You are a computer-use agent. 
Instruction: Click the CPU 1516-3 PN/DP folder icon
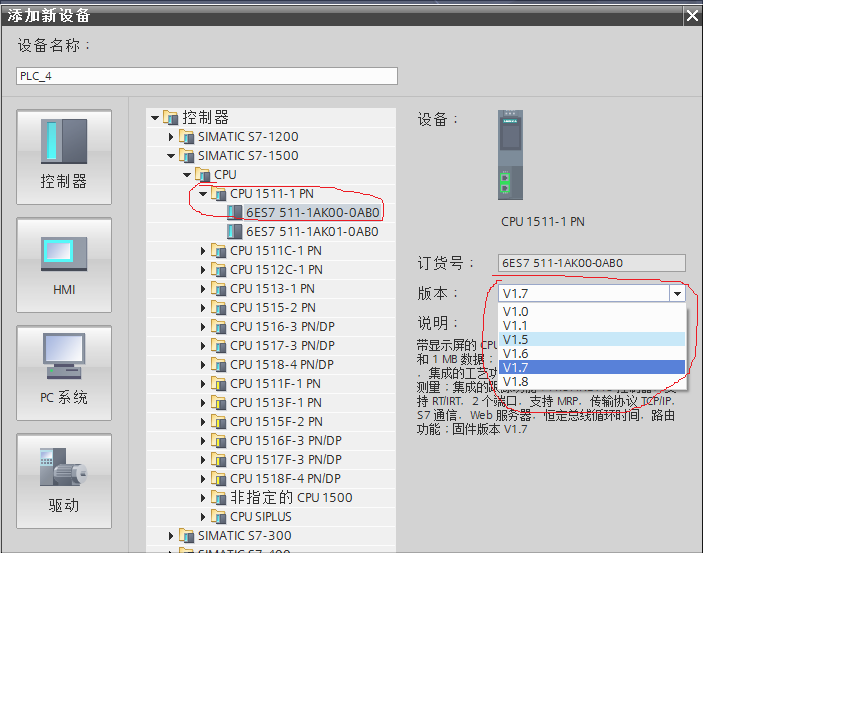coord(218,327)
